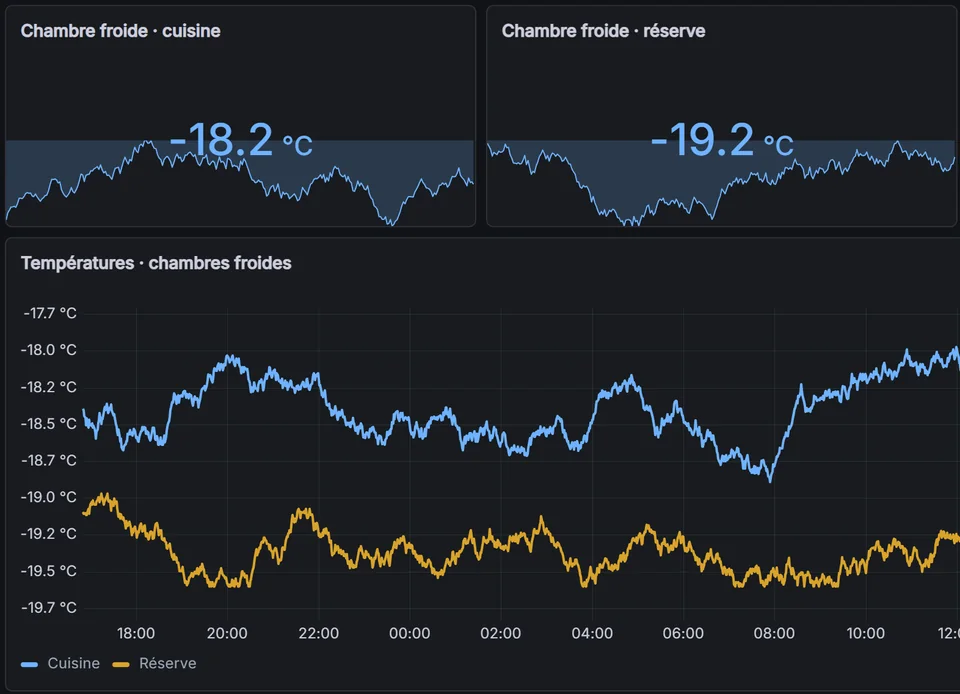Toggle the Réserve series legend label

pos(168,663)
